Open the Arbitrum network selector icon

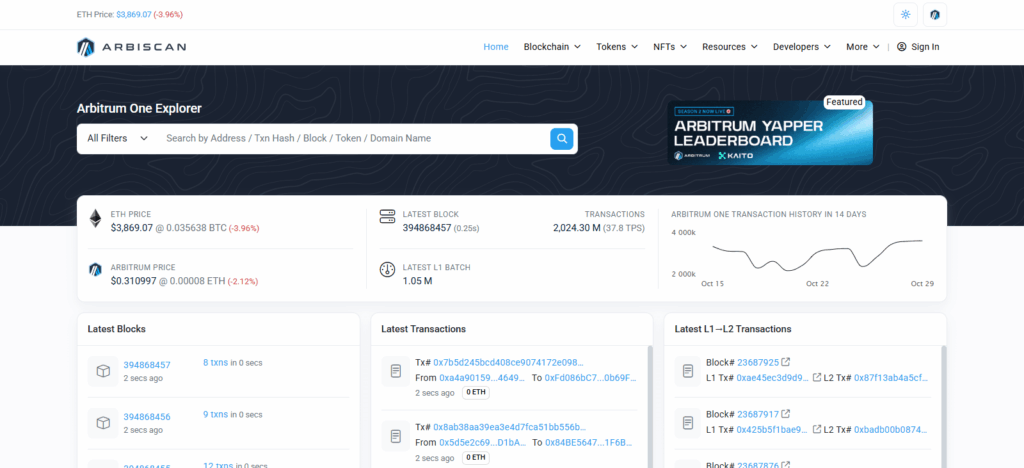(x=935, y=14)
